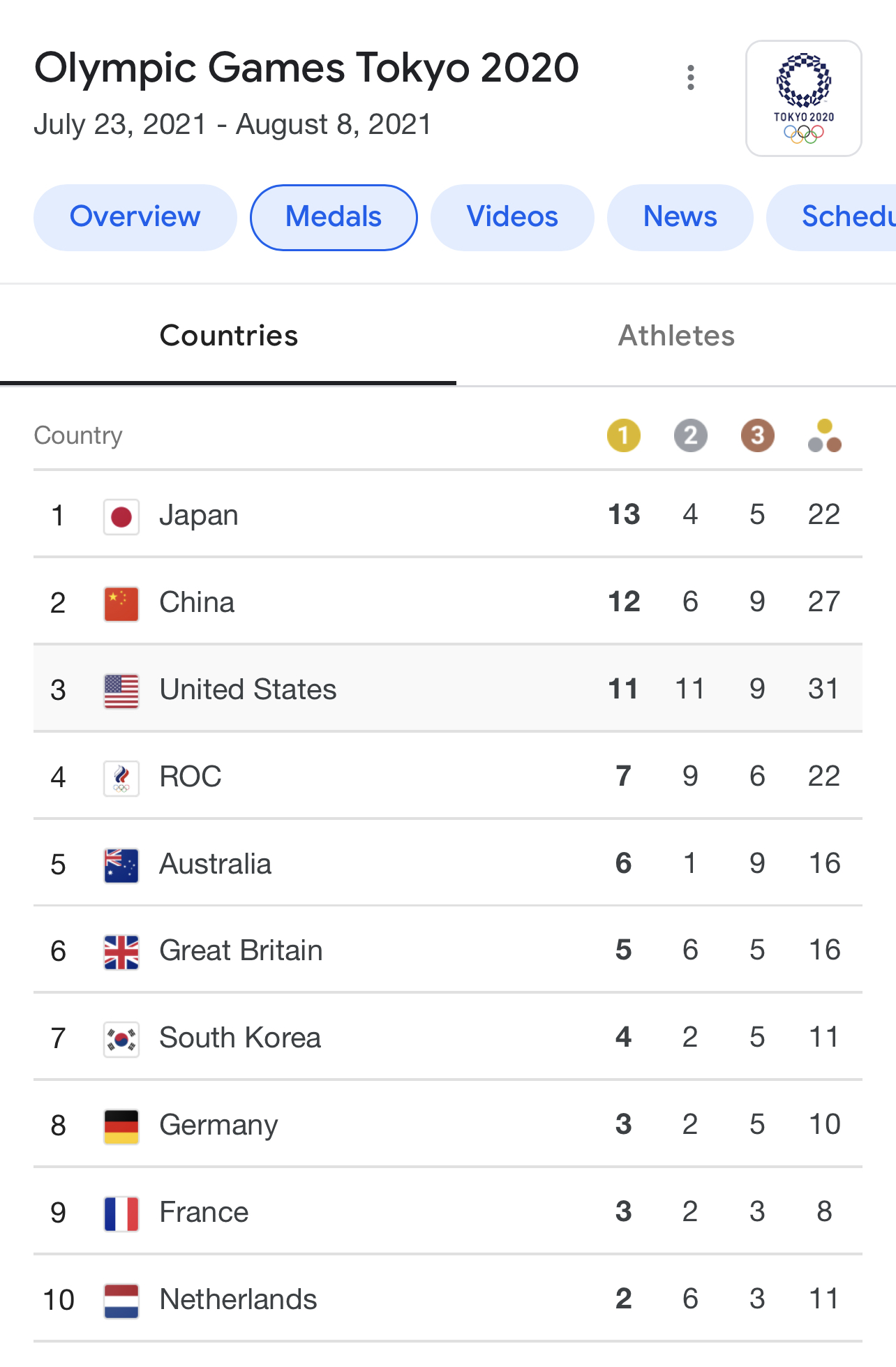Image resolution: width=896 pixels, height=1367 pixels.
Task: Click the Netherlands flag icon
Action: coord(121,1301)
